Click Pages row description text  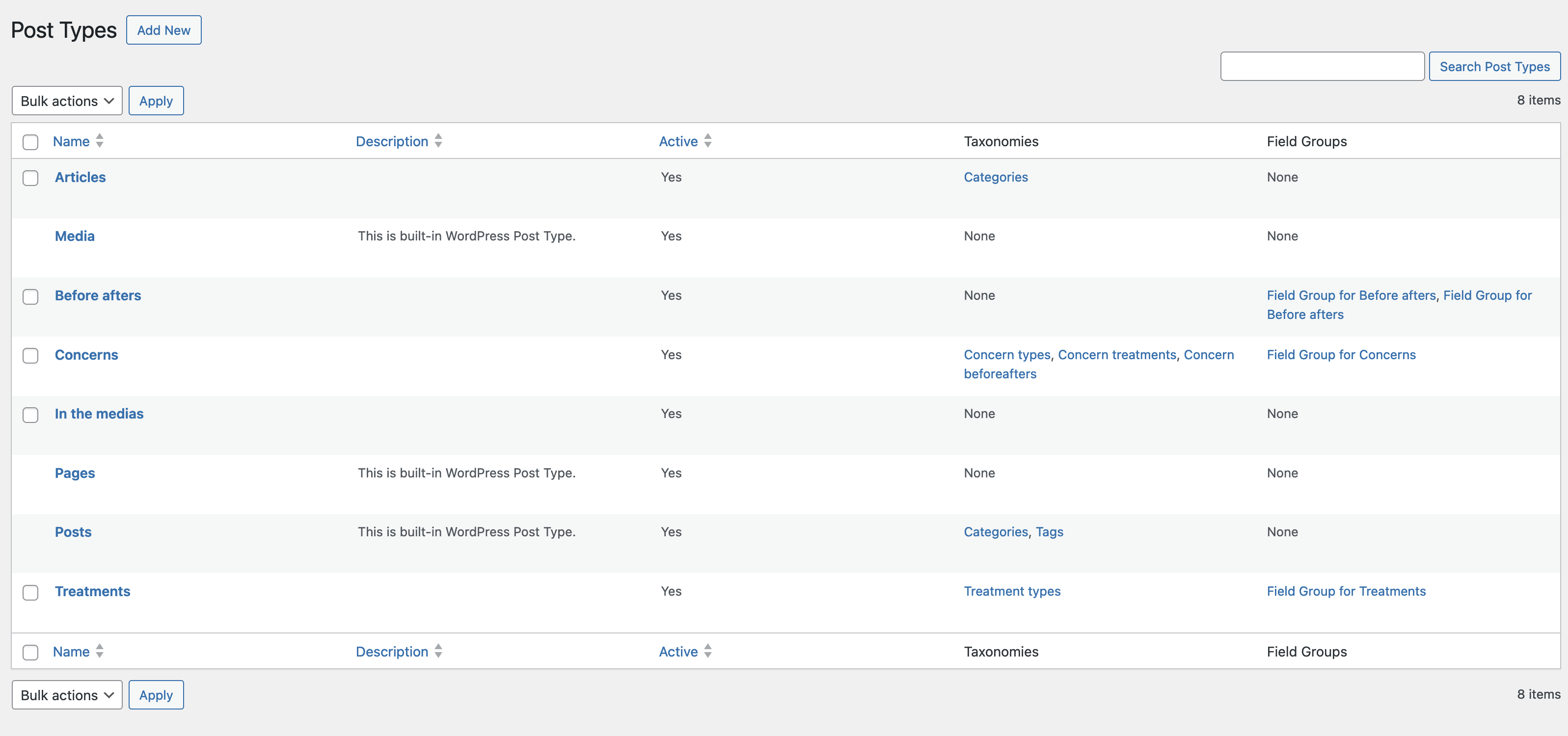coord(467,473)
